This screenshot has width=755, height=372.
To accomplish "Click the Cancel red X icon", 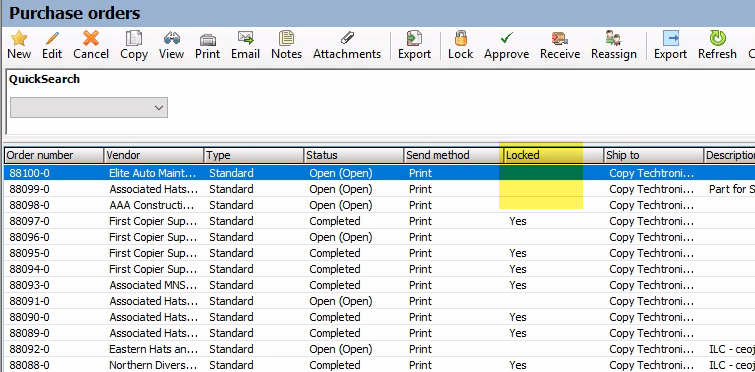I will click(x=91, y=38).
